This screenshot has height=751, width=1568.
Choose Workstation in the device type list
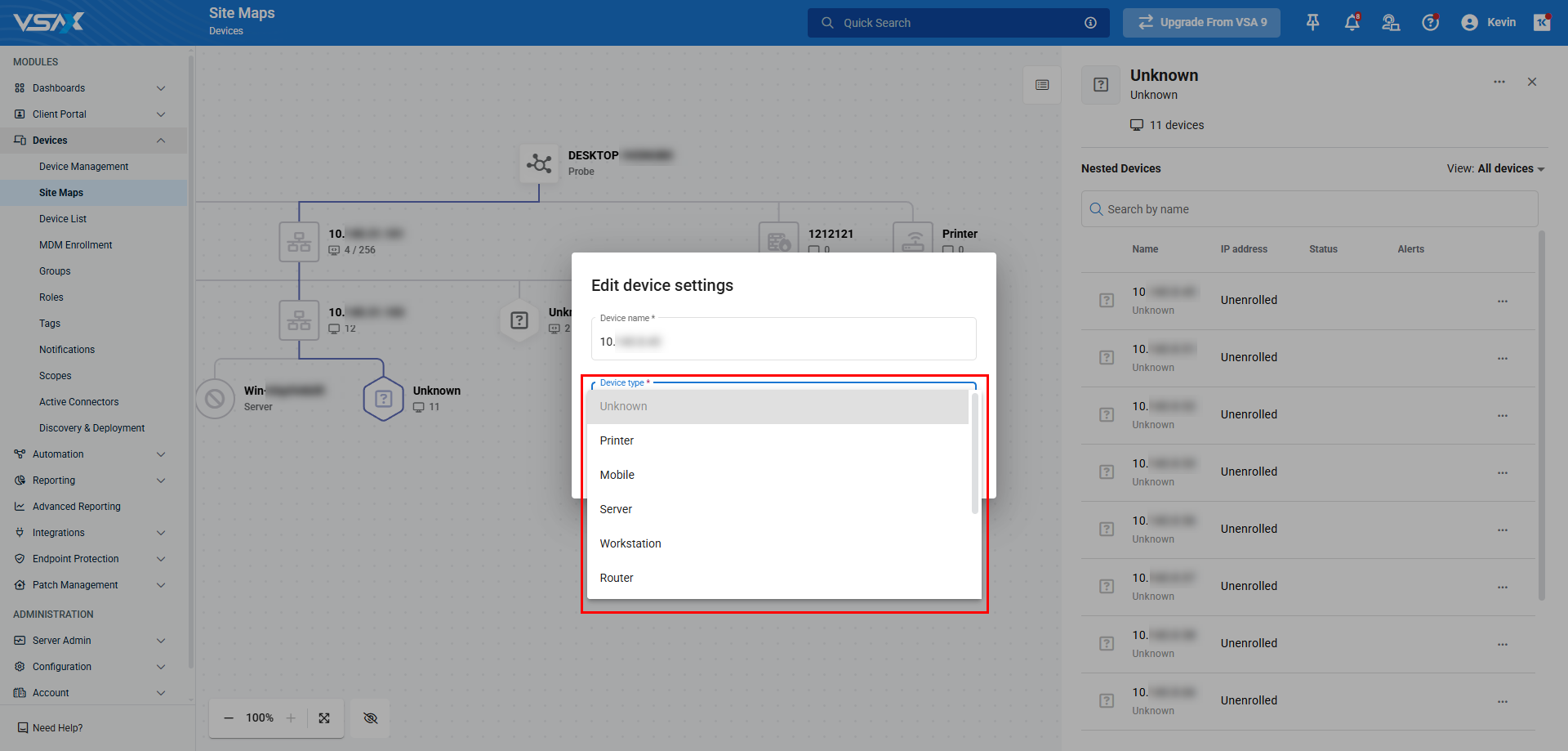pyautogui.click(x=630, y=543)
